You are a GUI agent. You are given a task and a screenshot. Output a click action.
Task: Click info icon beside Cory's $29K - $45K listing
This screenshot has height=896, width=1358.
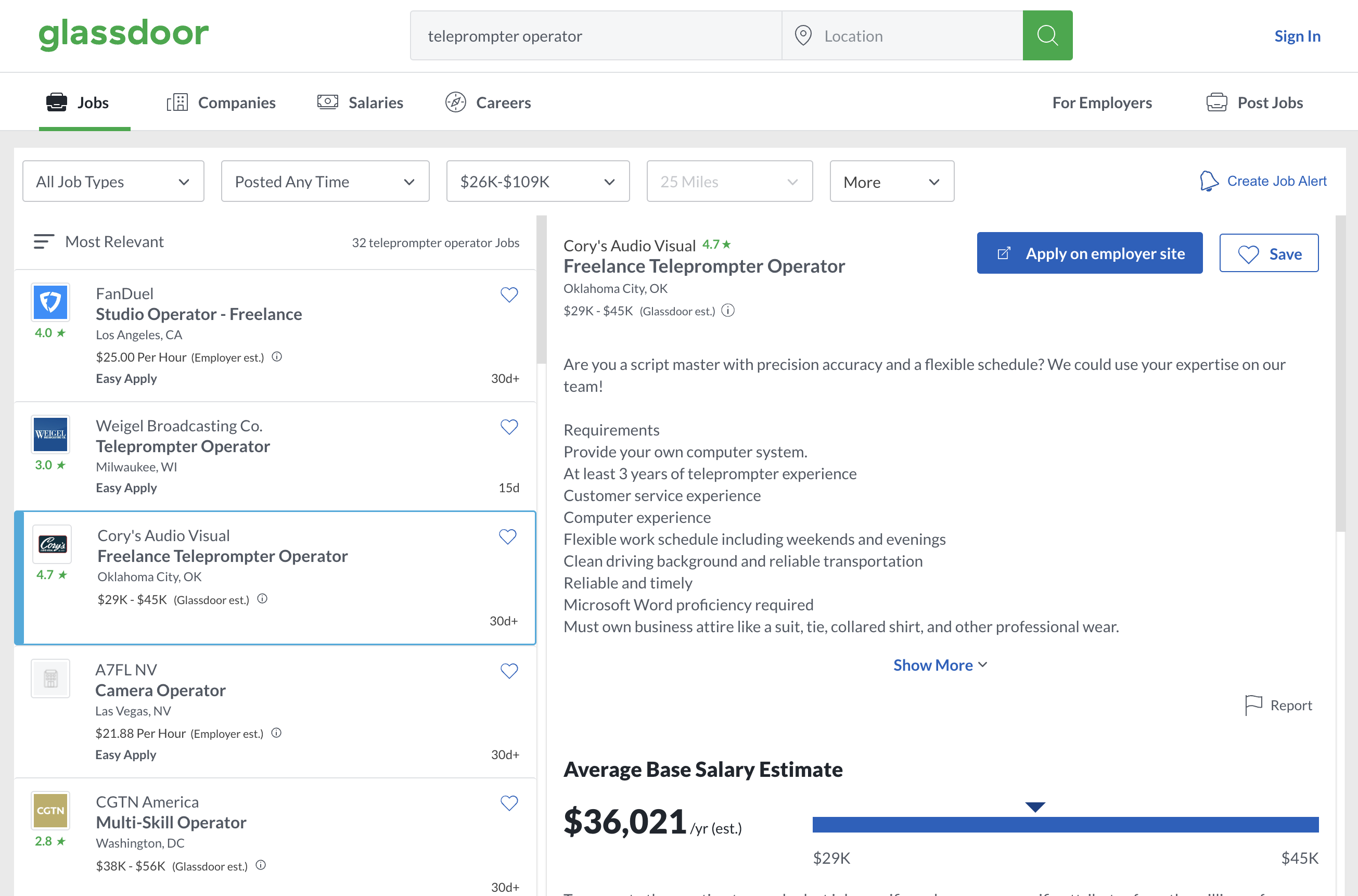point(262,599)
